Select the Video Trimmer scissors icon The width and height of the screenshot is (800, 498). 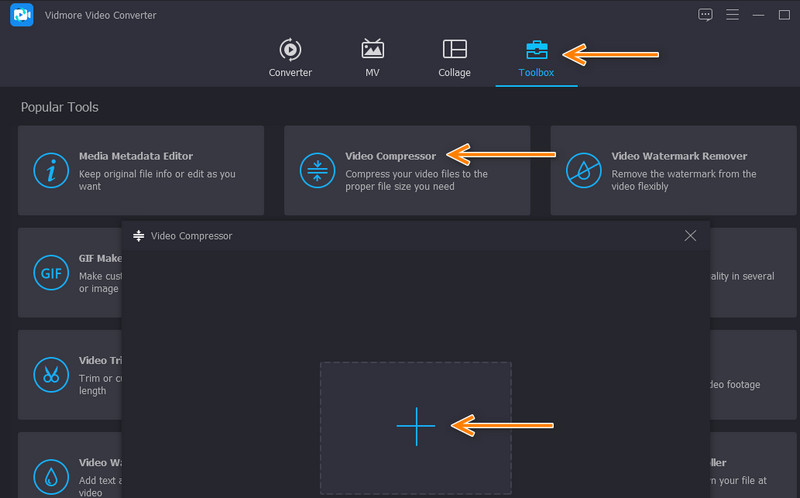click(x=50, y=374)
